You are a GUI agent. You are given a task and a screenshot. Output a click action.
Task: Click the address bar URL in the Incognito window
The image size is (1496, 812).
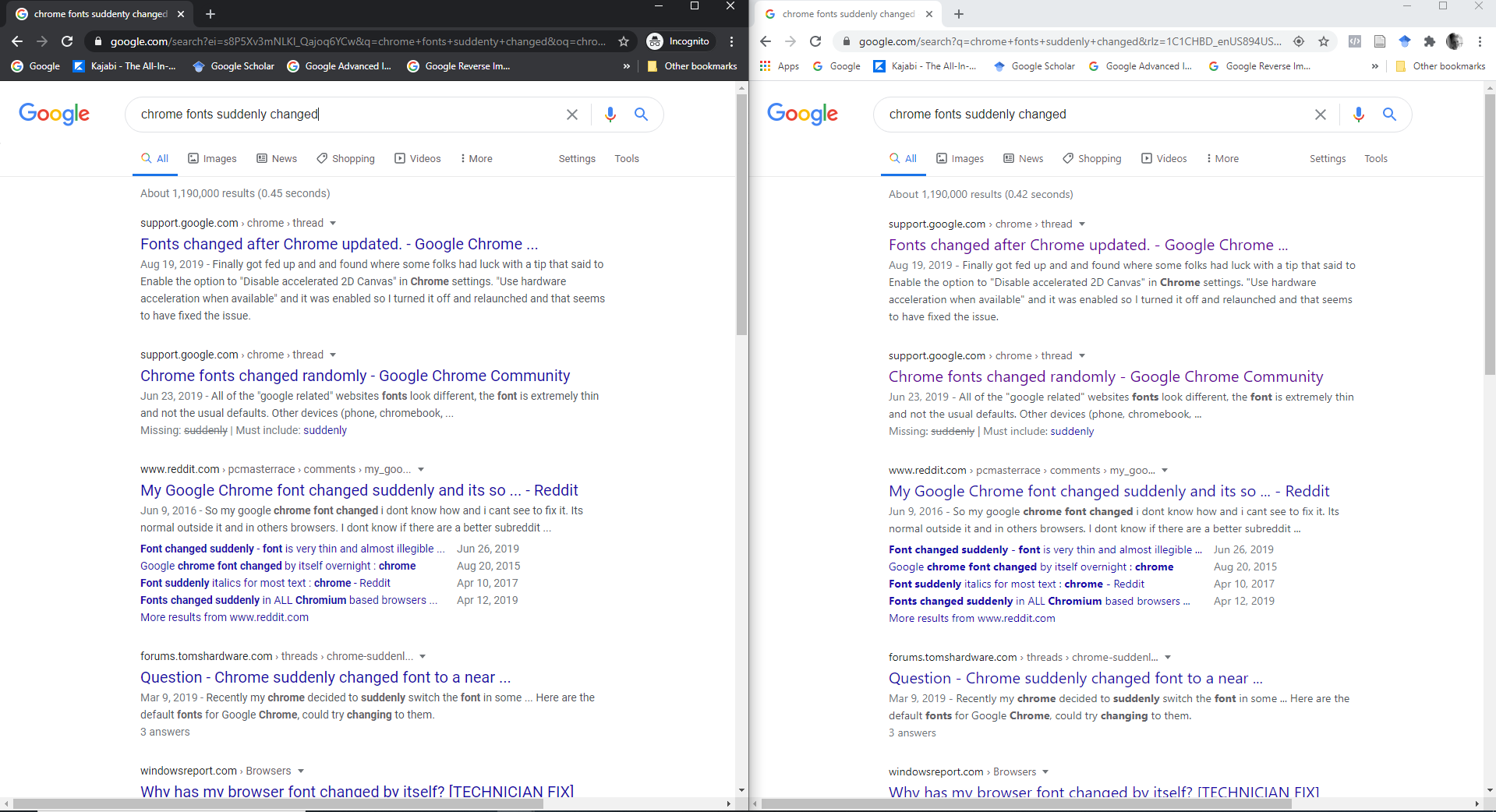pyautogui.click(x=357, y=41)
